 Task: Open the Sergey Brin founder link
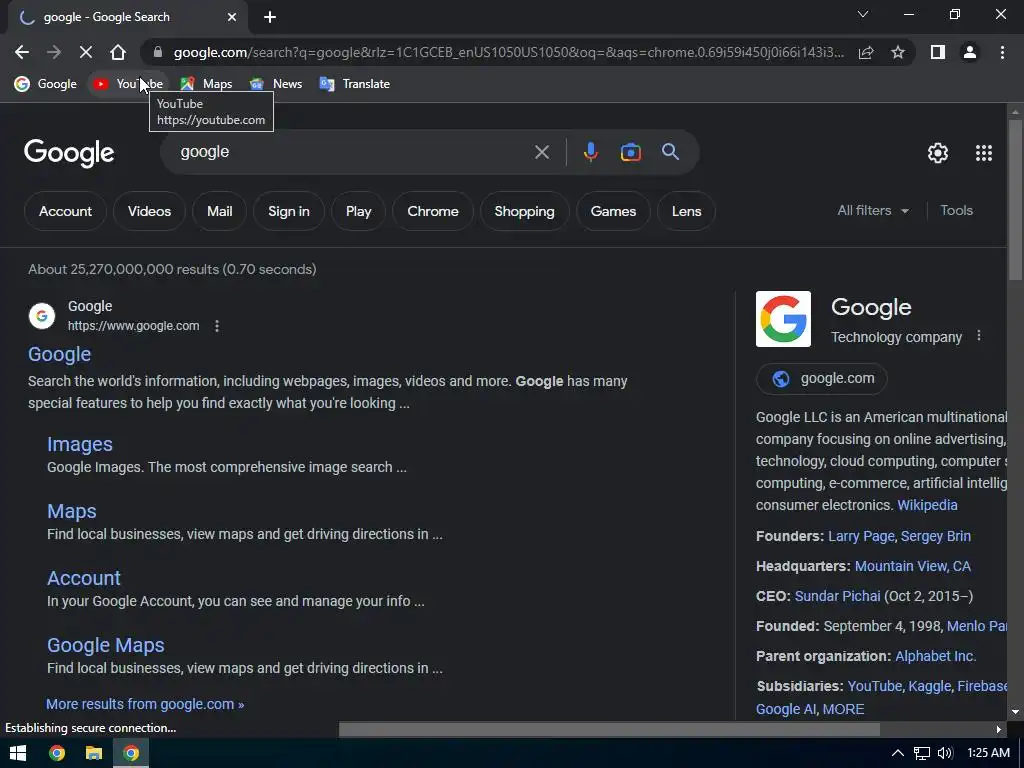(936, 536)
